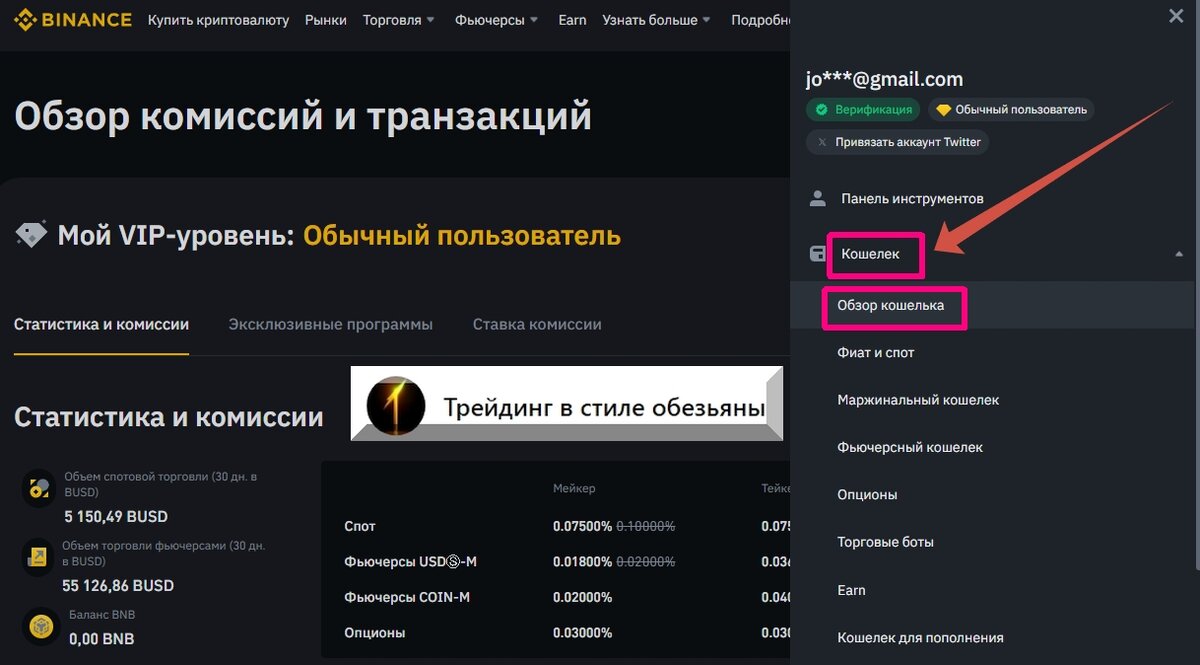Click the 55 126,86 BUSD value

[118, 585]
